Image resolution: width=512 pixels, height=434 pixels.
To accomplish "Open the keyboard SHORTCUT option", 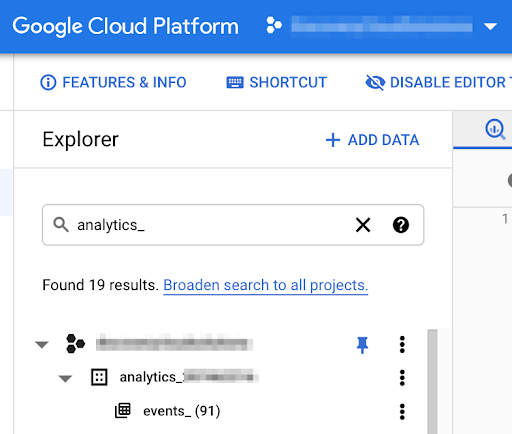I will (277, 82).
